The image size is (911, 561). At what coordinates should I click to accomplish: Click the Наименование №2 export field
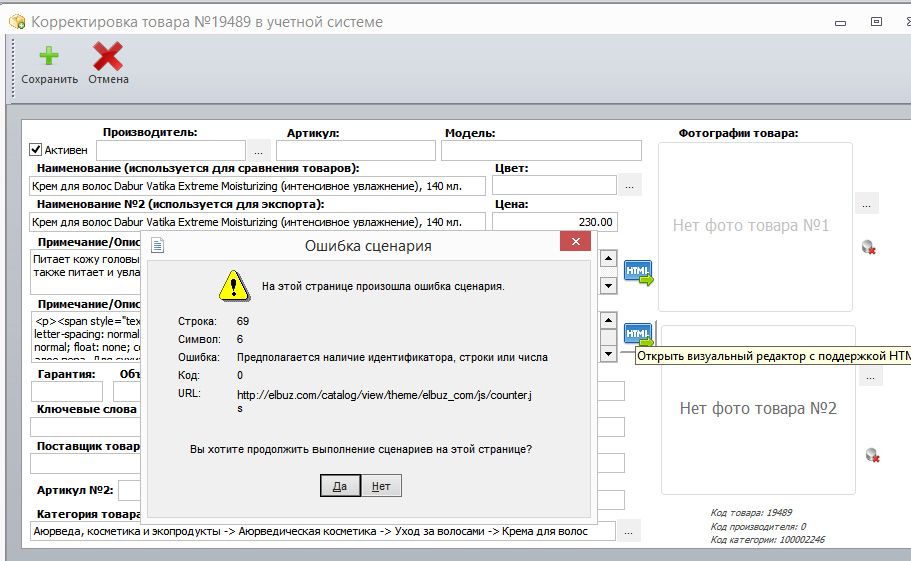point(257,222)
